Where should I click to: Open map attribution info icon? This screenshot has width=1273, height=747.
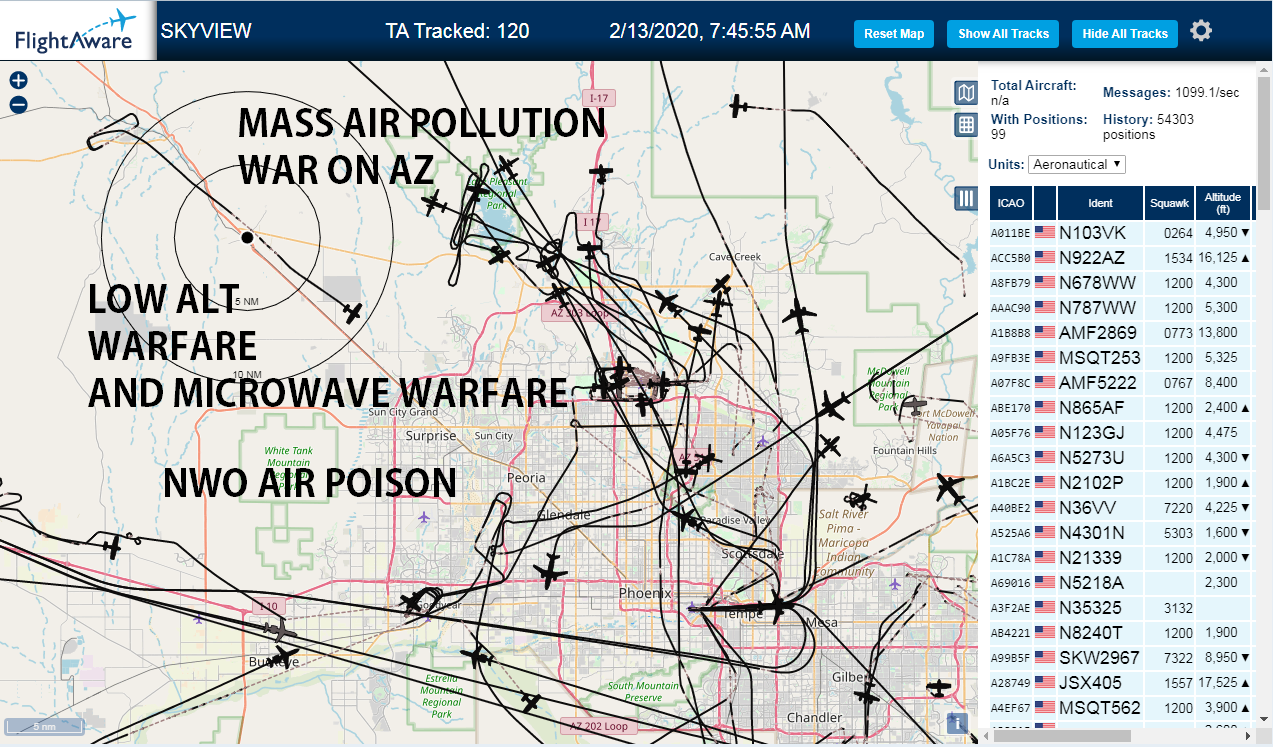(x=957, y=723)
